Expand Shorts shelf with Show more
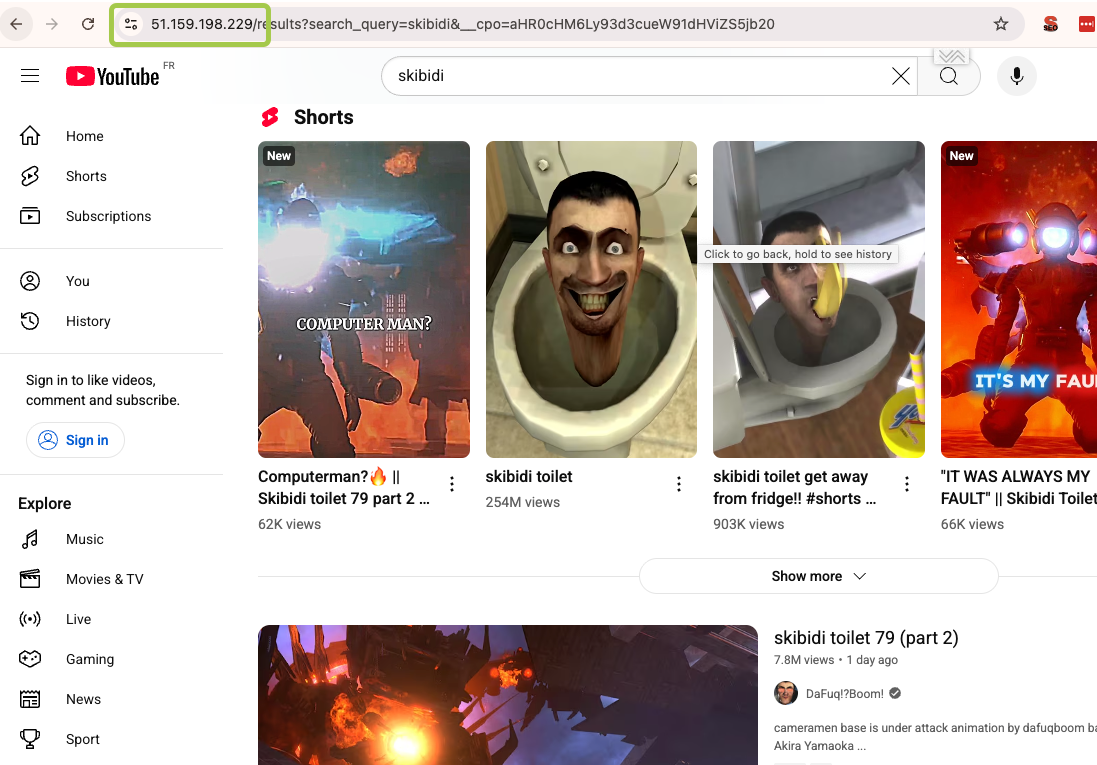 tap(819, 576)
